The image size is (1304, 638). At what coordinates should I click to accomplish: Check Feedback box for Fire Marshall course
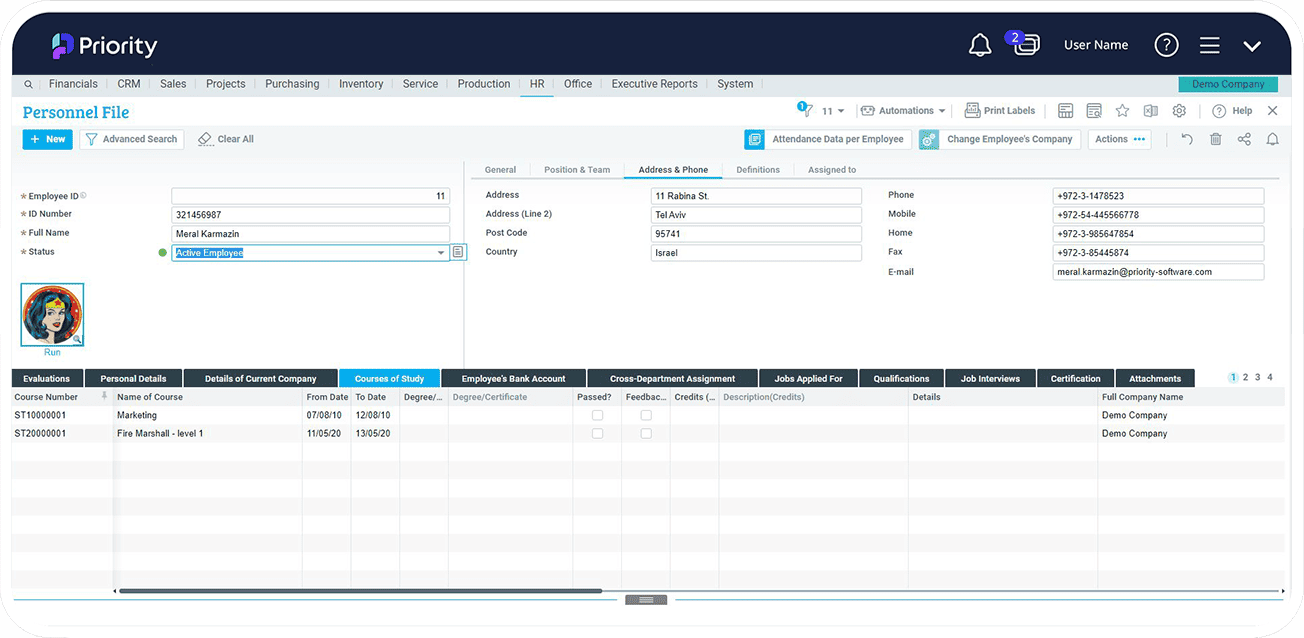tap(646, 434)
